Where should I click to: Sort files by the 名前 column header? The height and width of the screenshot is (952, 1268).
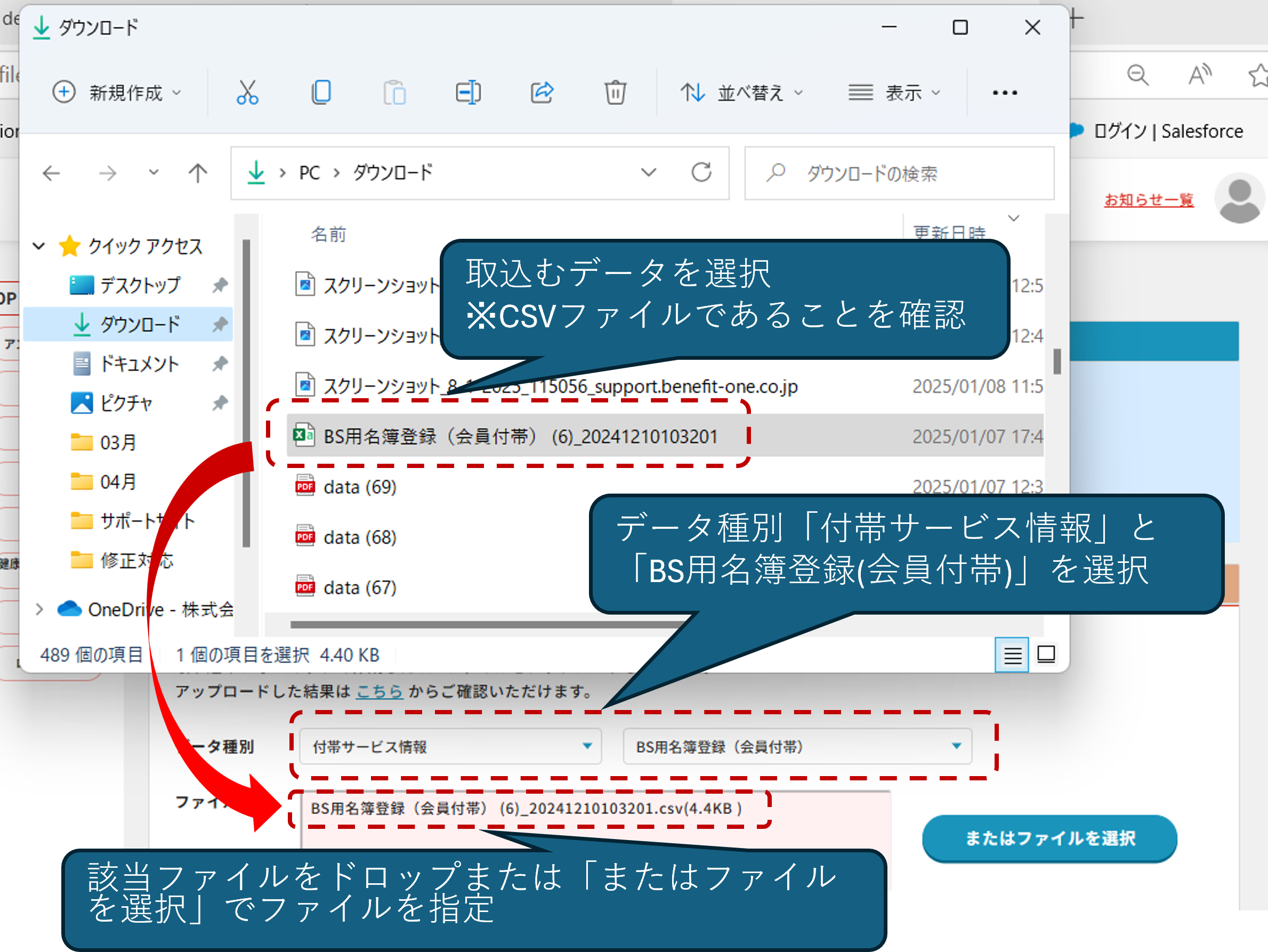[328, 234]
